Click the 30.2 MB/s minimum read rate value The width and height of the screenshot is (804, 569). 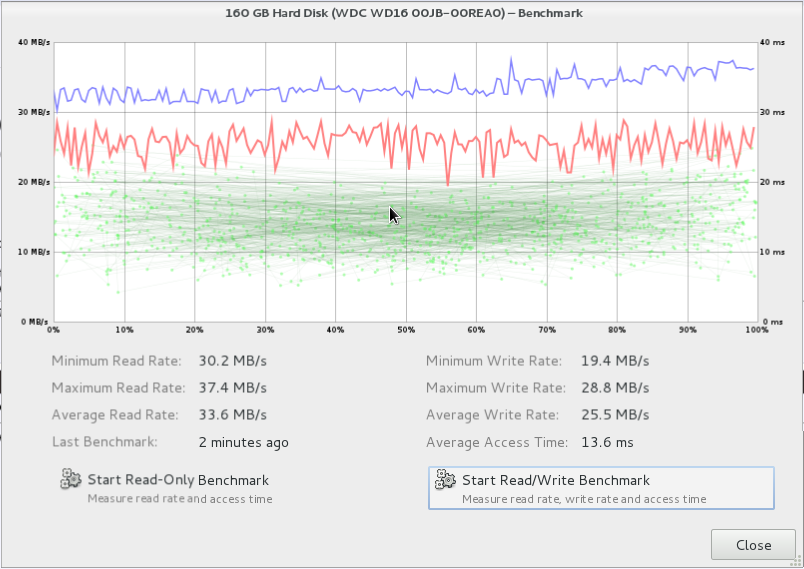tap(232, 361)
